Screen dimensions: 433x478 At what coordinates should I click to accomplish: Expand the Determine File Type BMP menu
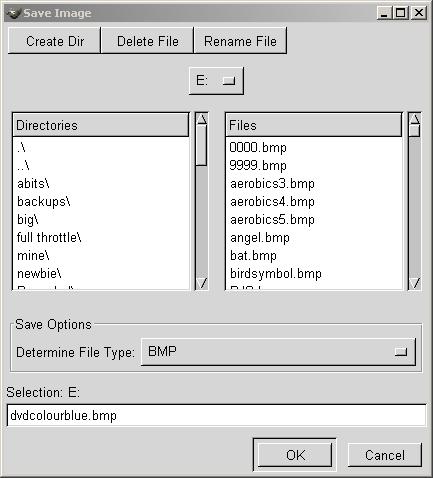coord(278,352)
